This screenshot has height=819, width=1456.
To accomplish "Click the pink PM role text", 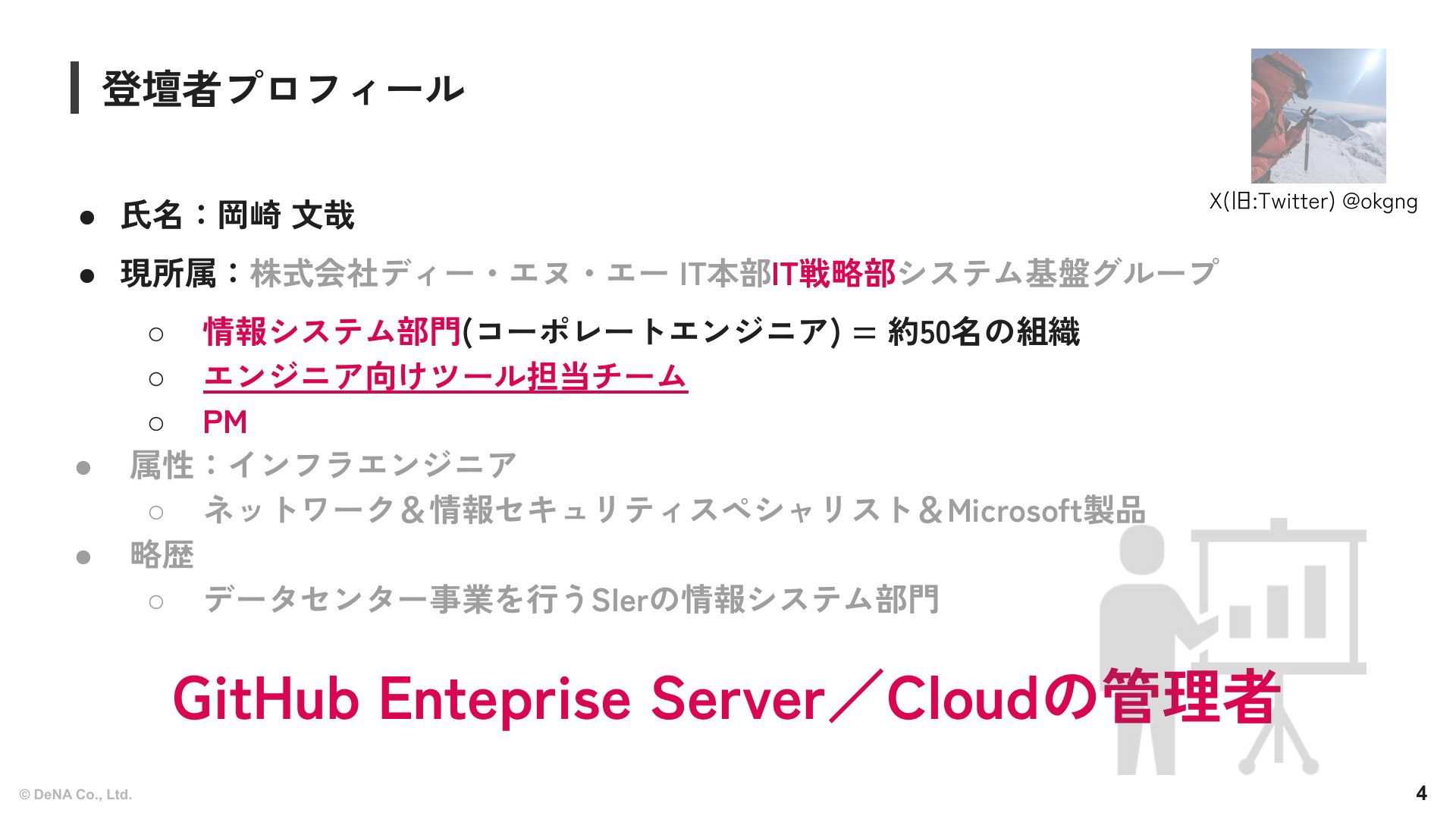I will tap(225, 422).
